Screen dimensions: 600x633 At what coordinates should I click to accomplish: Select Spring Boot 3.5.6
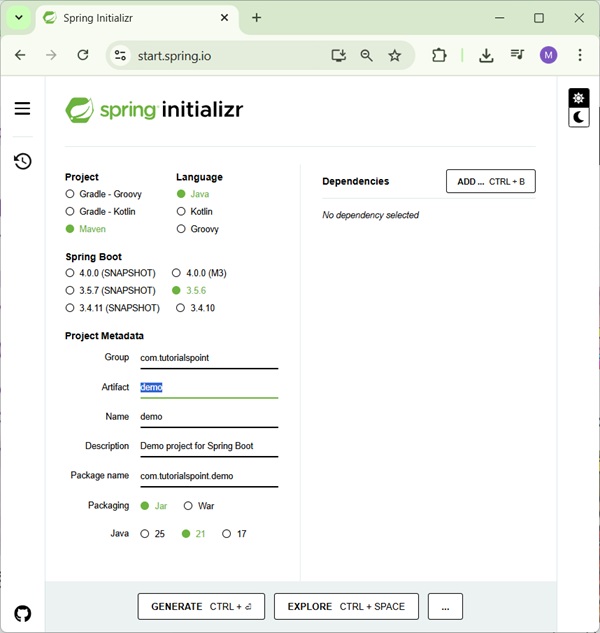[189, 291]
